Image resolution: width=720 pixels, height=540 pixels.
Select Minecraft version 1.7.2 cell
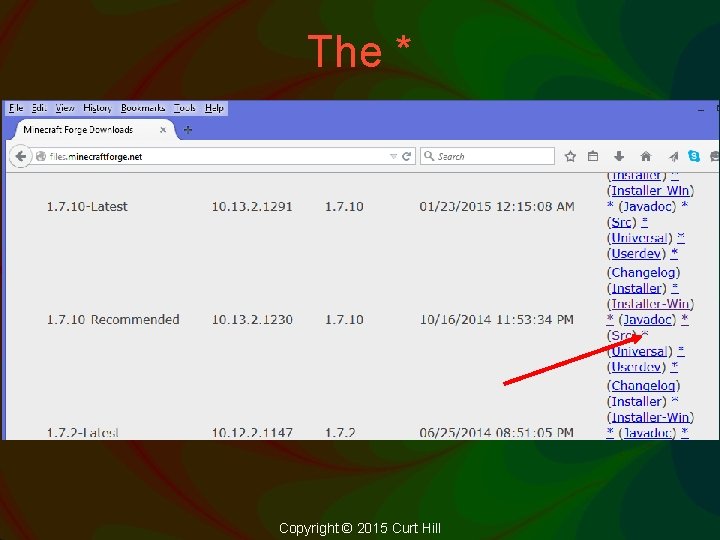pyautogui.click(x=340, y=433)
